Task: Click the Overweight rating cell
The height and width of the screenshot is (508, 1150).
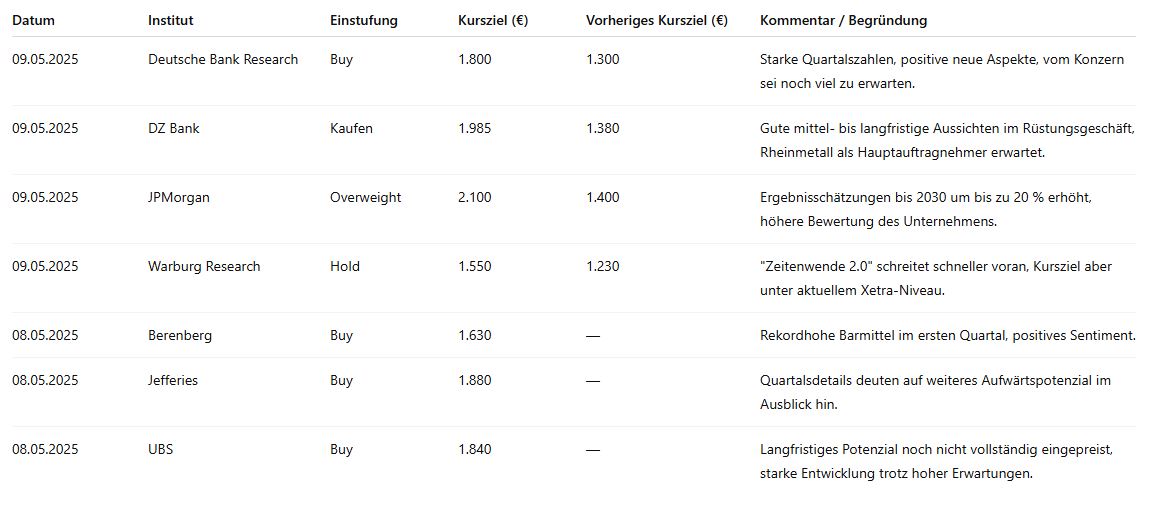Action: coord(365,197)
